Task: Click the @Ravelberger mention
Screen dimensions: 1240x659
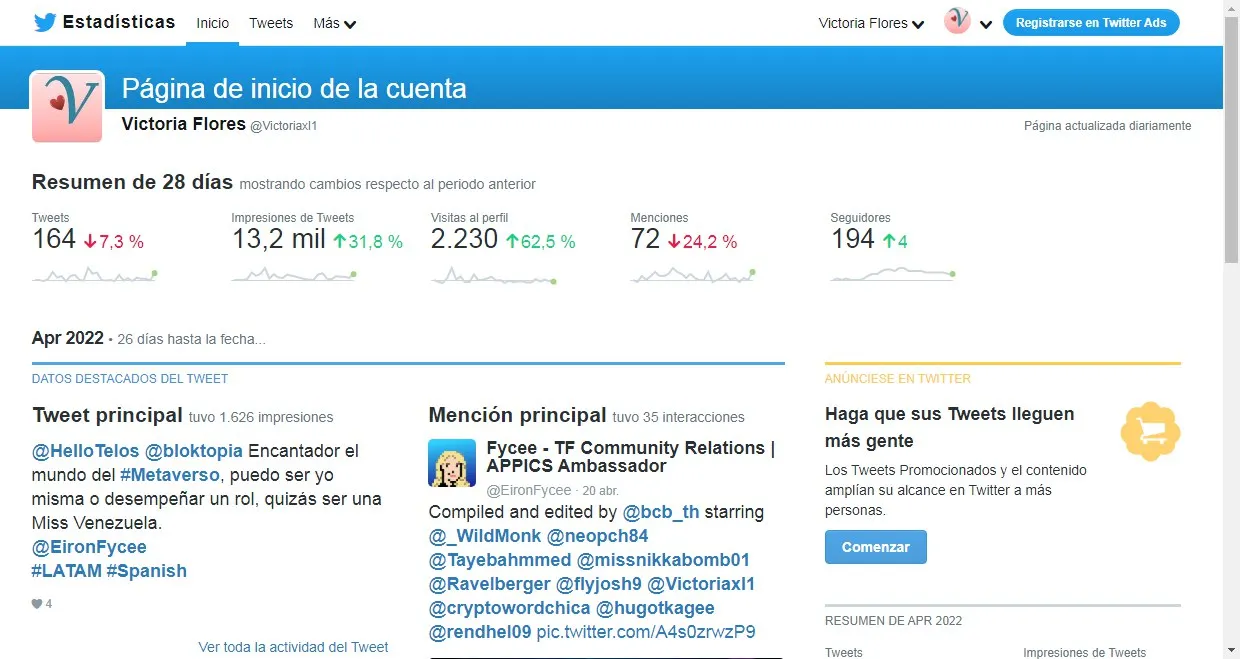Action: coord(490,584)
